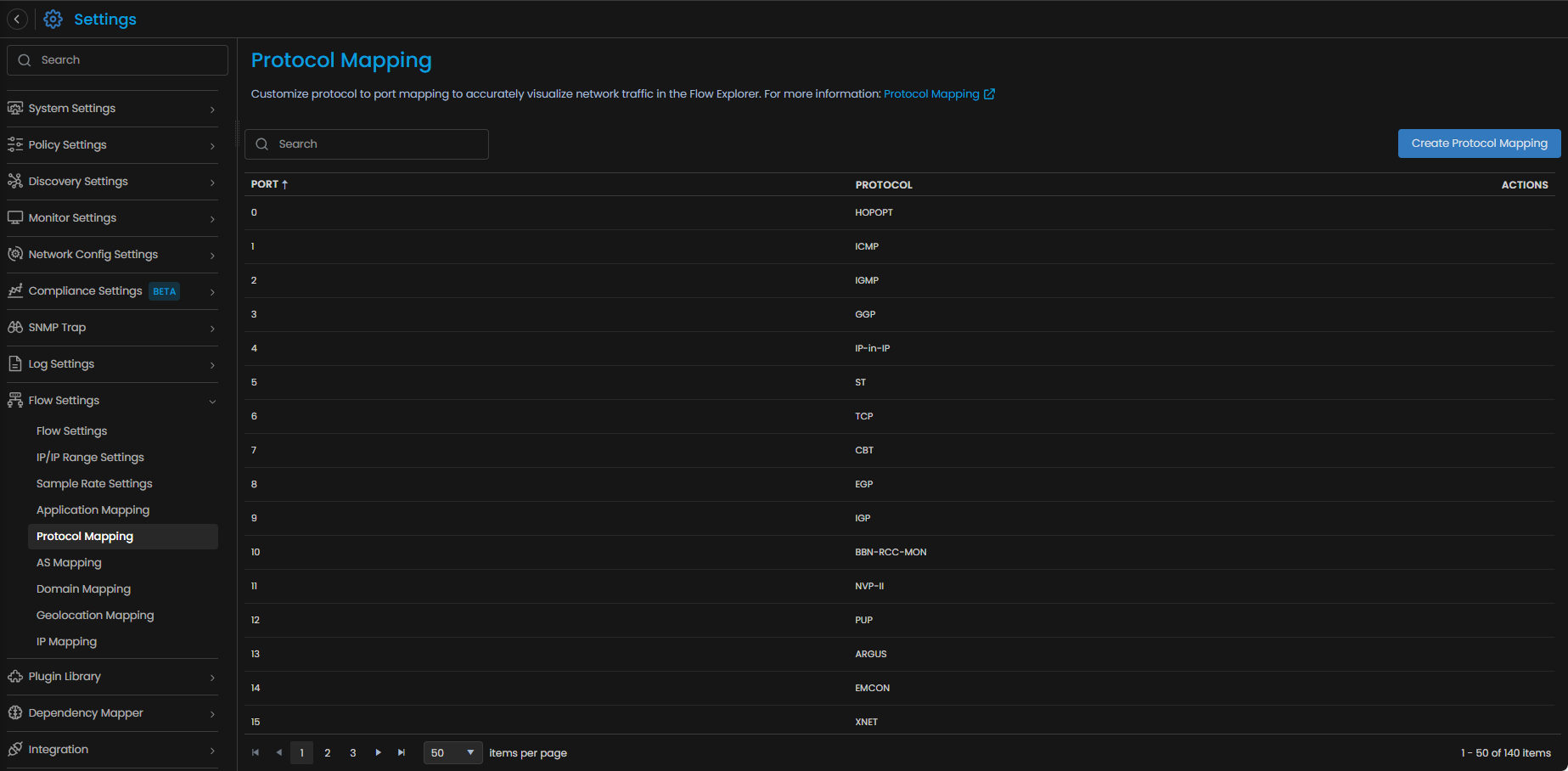Expand Log Settings chevron
1568x771 pixels.
click(x=212, y=365)
